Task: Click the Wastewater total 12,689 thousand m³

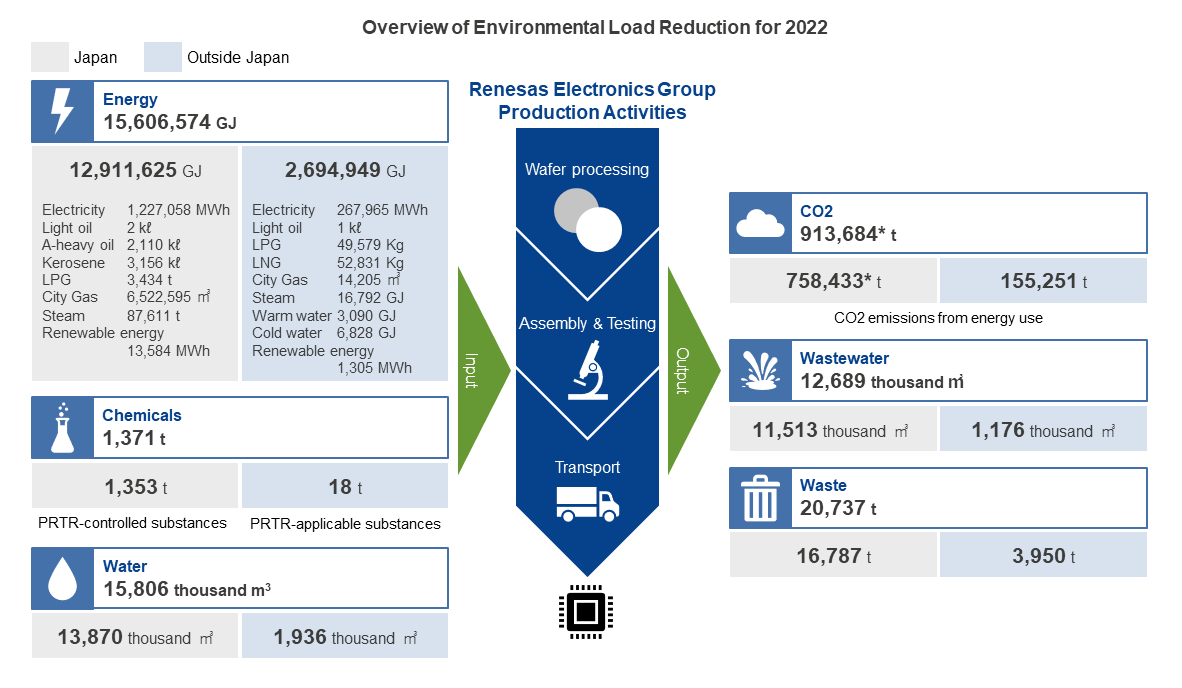Action: [882, 381]
